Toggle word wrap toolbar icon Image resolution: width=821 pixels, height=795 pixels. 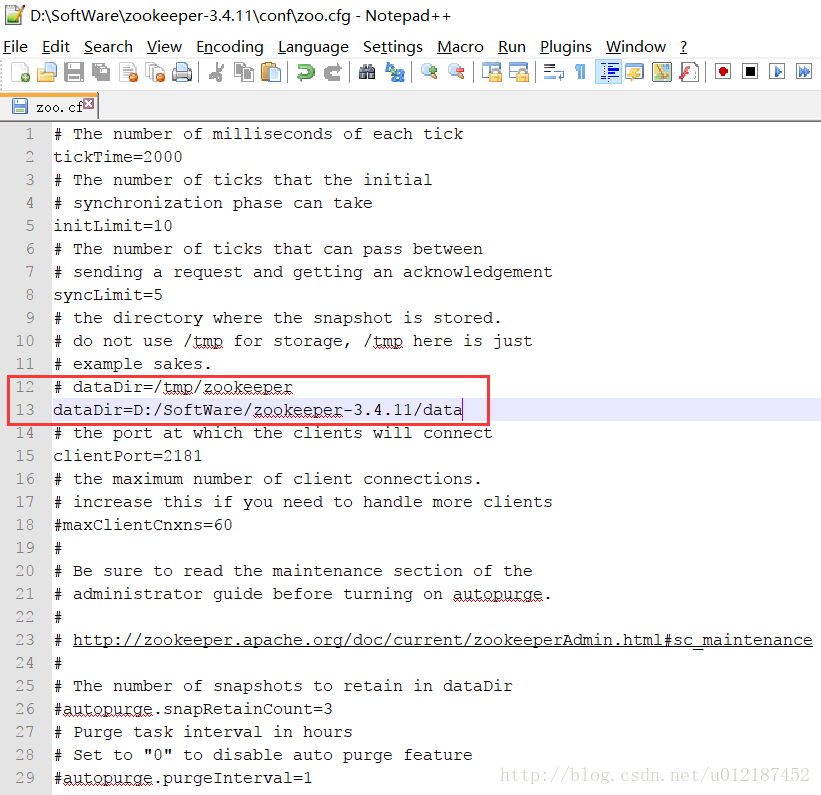tap(553, 72)
